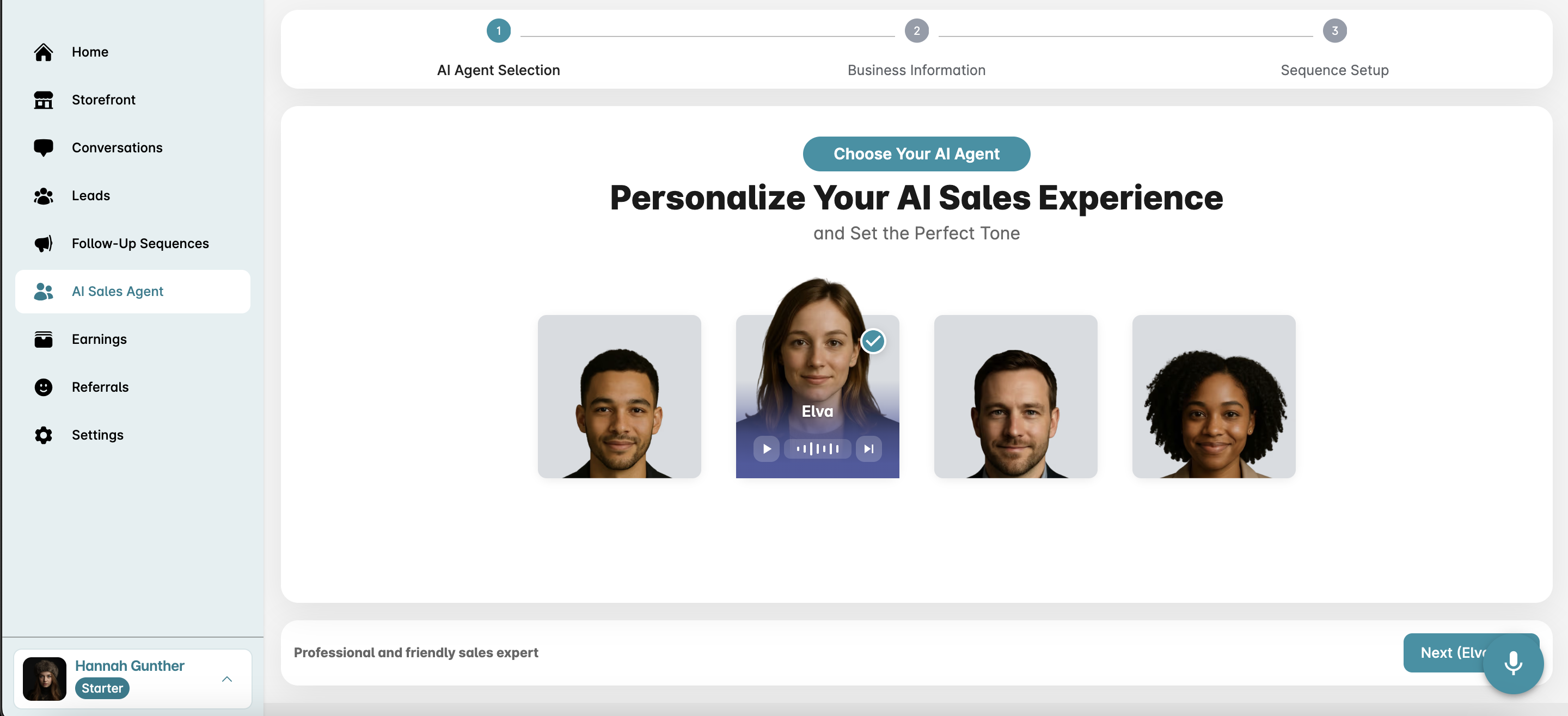1568x716 pixels.
Task: Click the Leads people-group icon
Action: coord(43,196)
